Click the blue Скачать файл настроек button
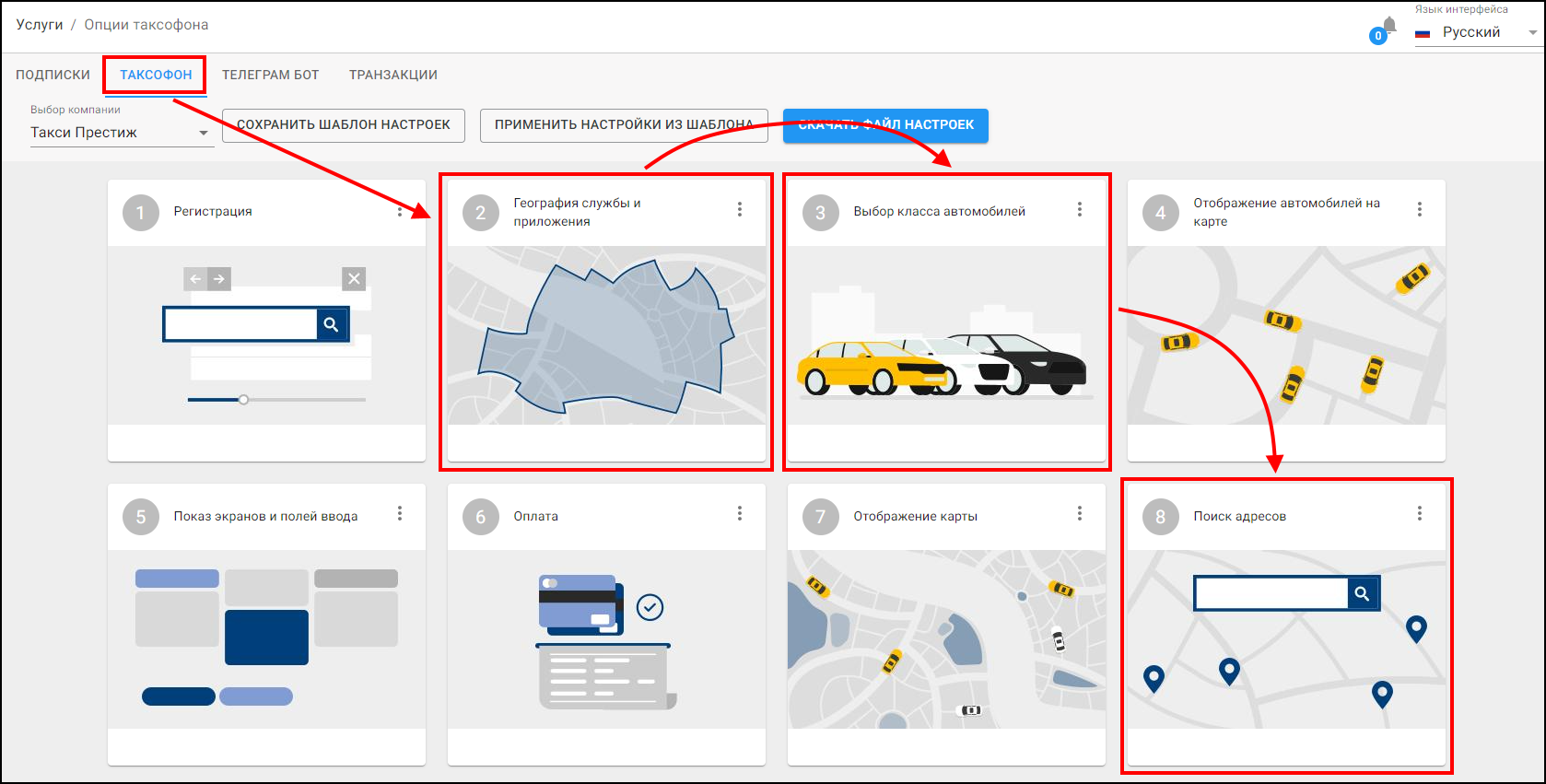The image size is (1546, 784). pyautogui.click(x=885, y=125)
